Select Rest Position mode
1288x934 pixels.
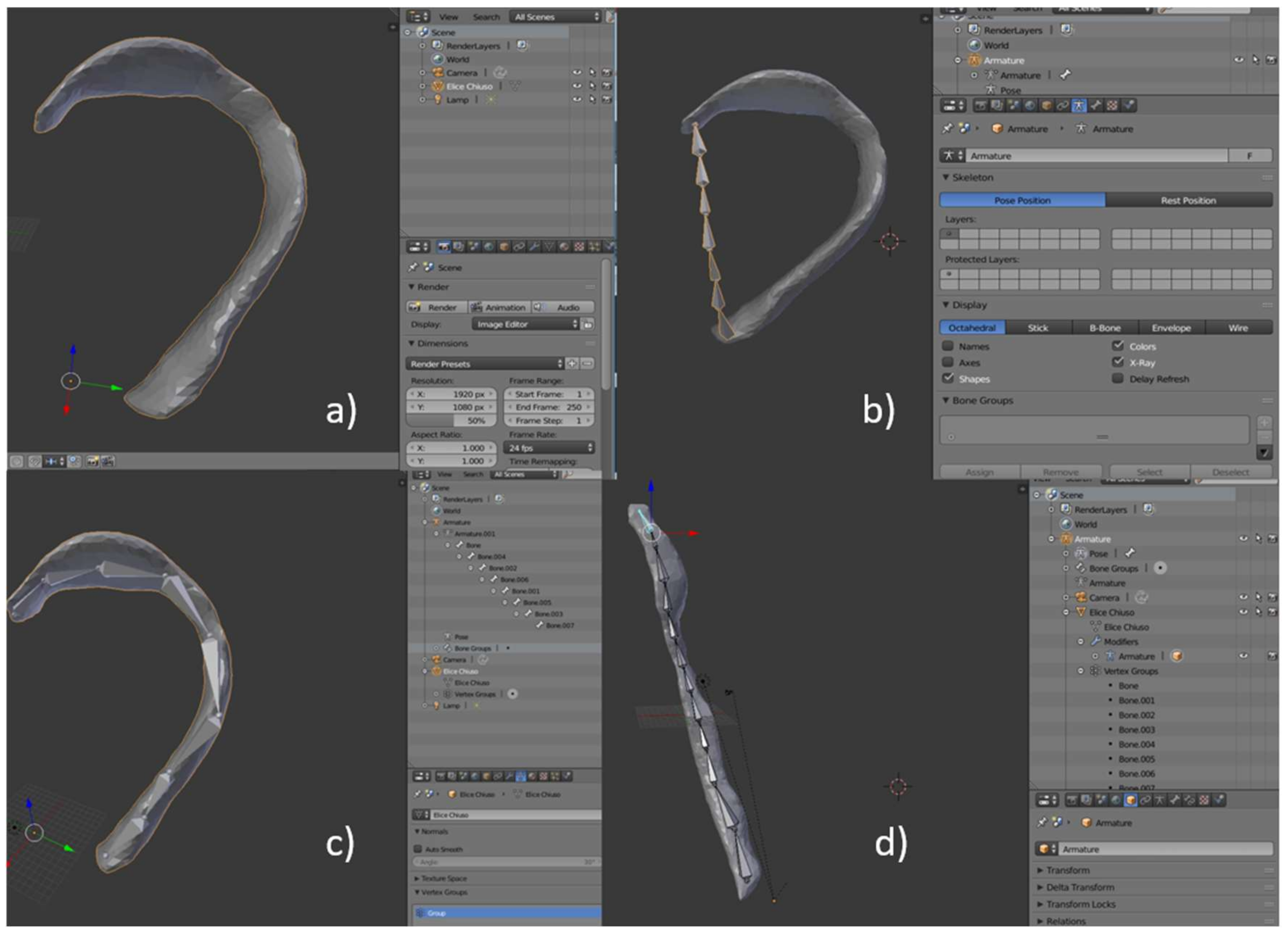(1188, 200)
